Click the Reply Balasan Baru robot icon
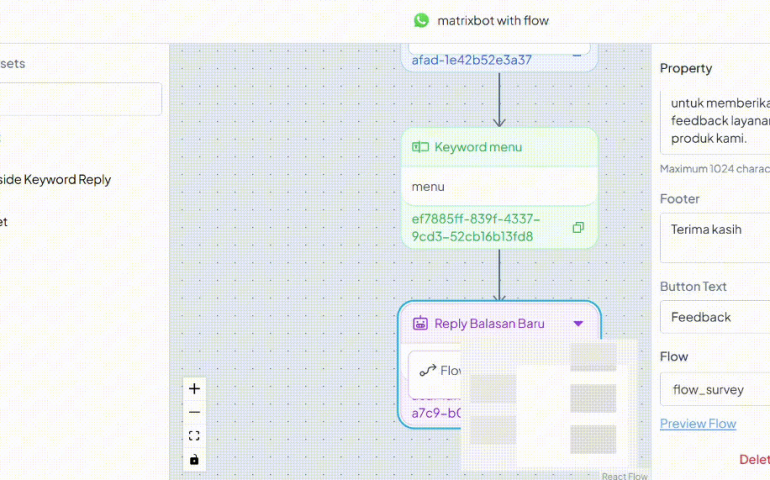770x480 pixels. [420, 324]
